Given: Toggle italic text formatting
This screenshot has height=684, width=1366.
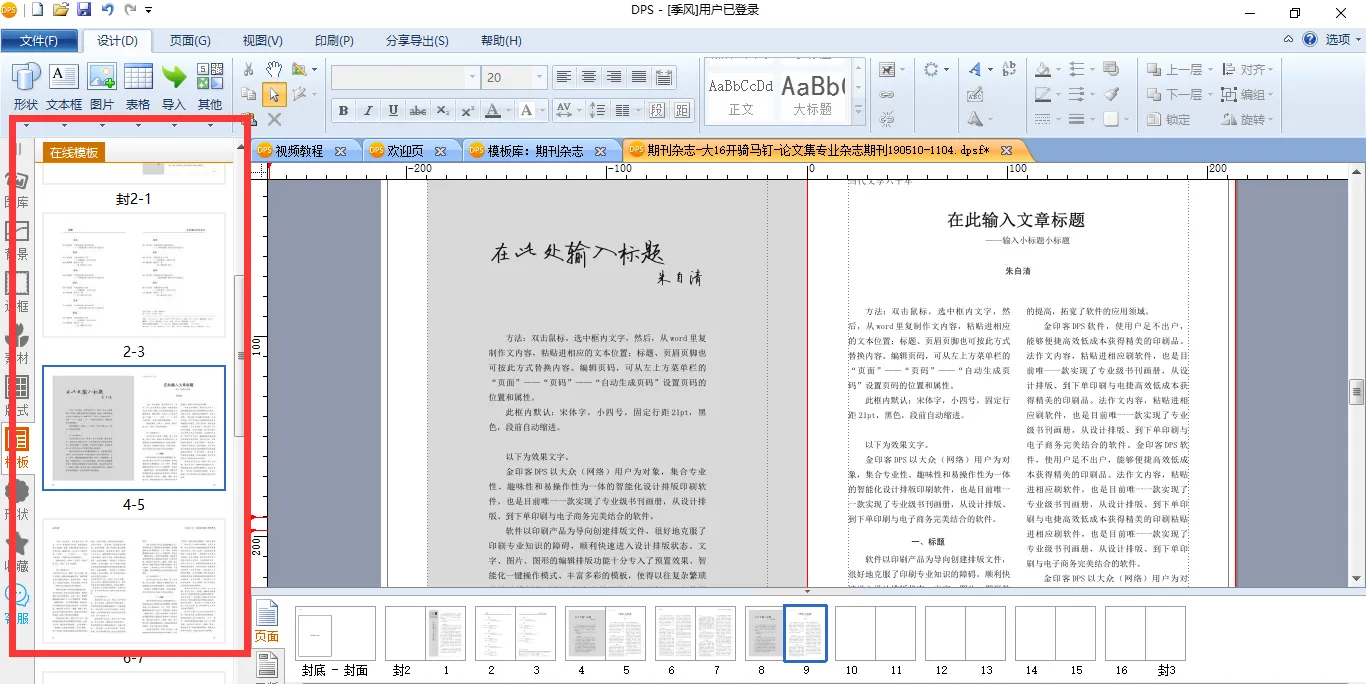Looking at the screenshot, I should tap(368, 111).
